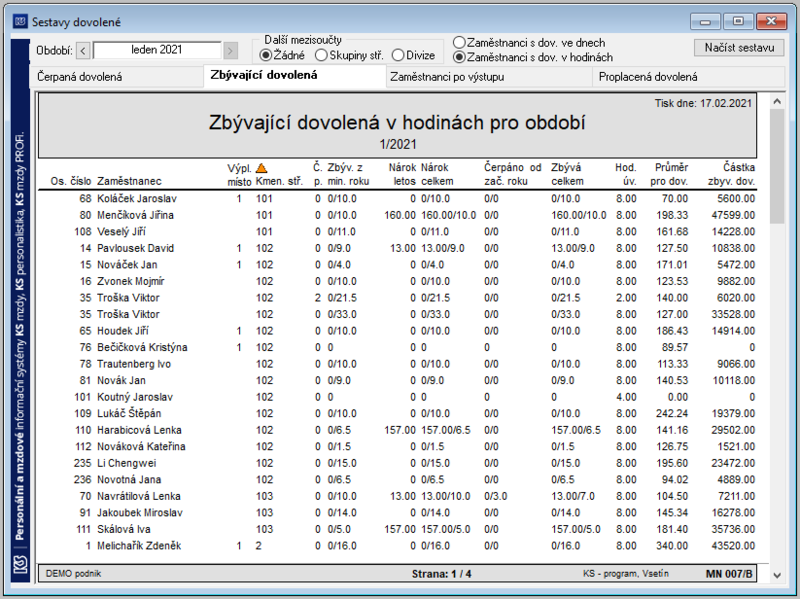This screenshot has width=800, height=599.
Task: Click the Zaměstnanec column header
Action: point(129,181)
